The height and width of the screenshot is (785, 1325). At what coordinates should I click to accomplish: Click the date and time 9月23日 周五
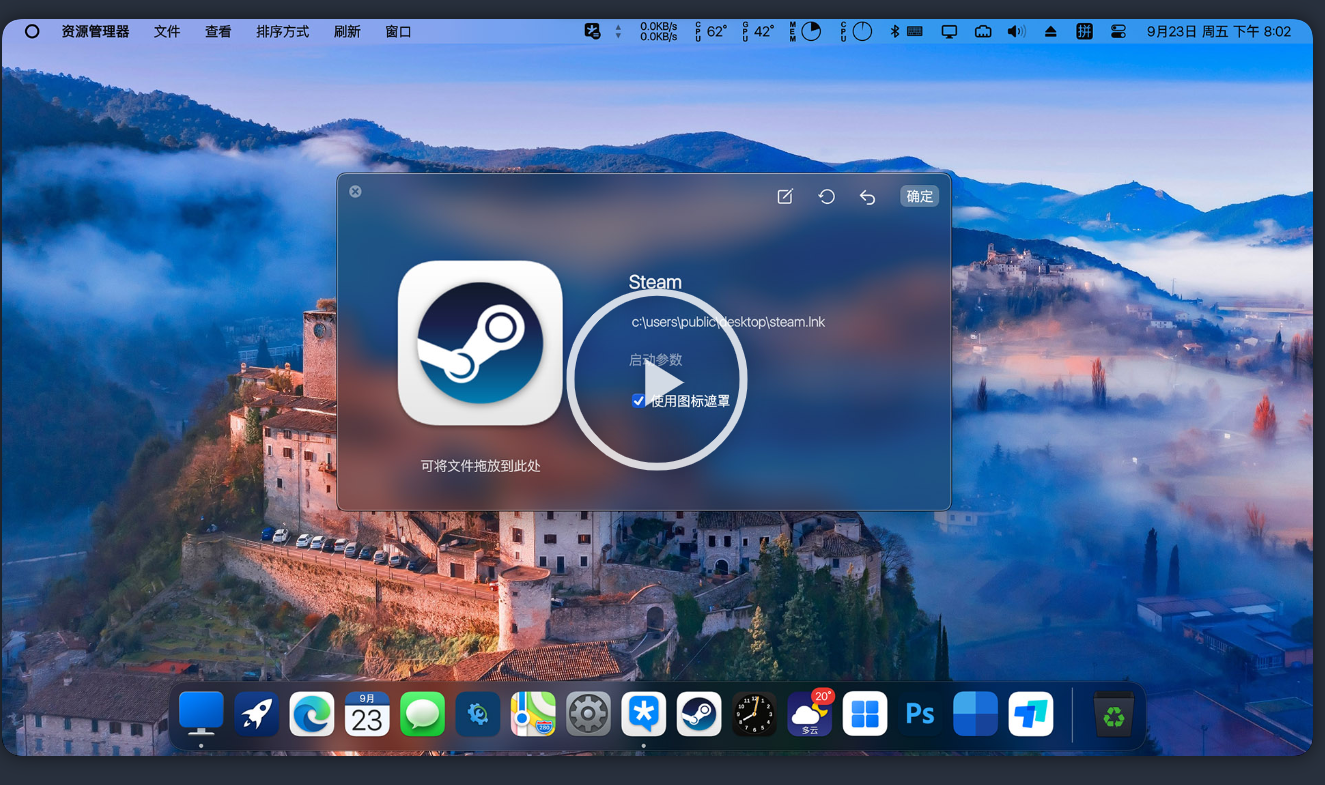pyautogui.click(x=1219, y=32)
